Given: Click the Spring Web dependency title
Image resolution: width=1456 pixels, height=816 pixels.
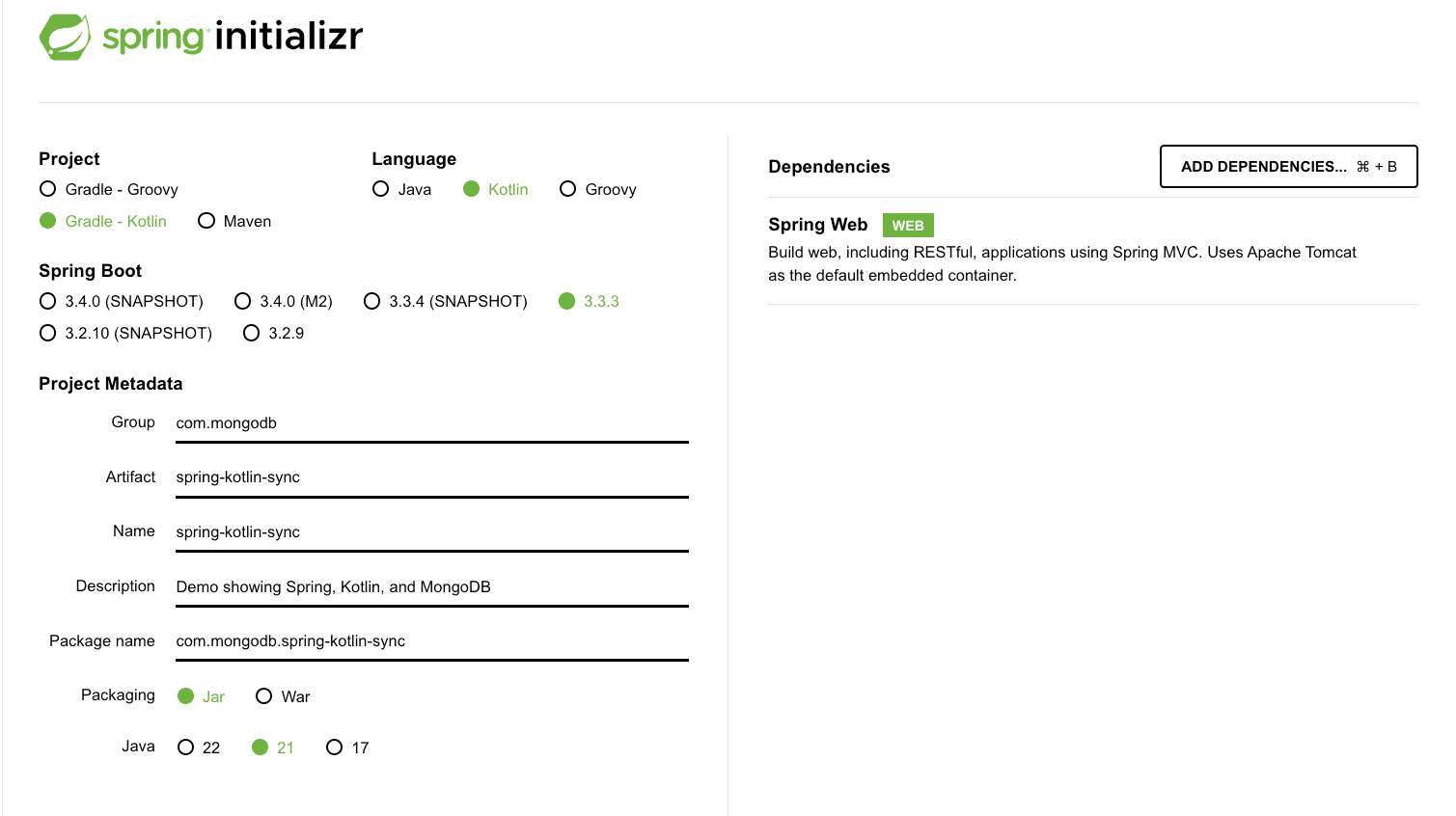Looking at the screenshot, I should 817,224.
